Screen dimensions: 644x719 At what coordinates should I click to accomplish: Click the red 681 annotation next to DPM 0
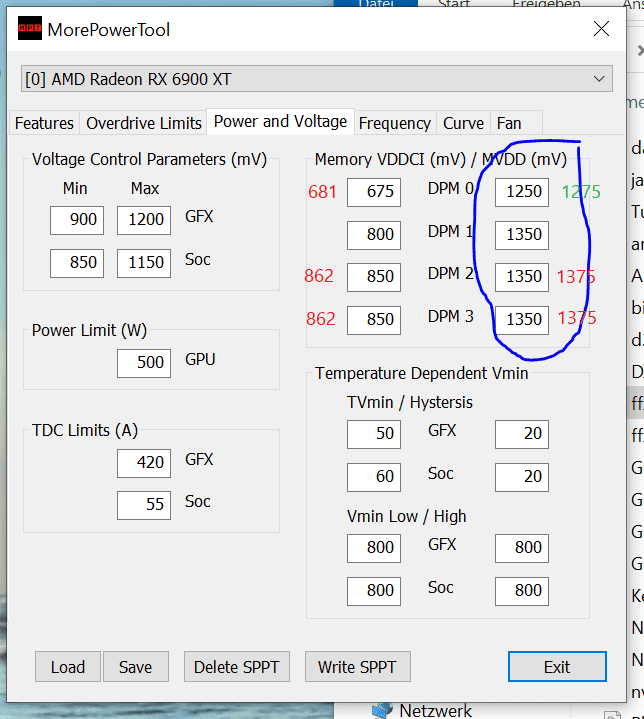(x=322, y=192)
